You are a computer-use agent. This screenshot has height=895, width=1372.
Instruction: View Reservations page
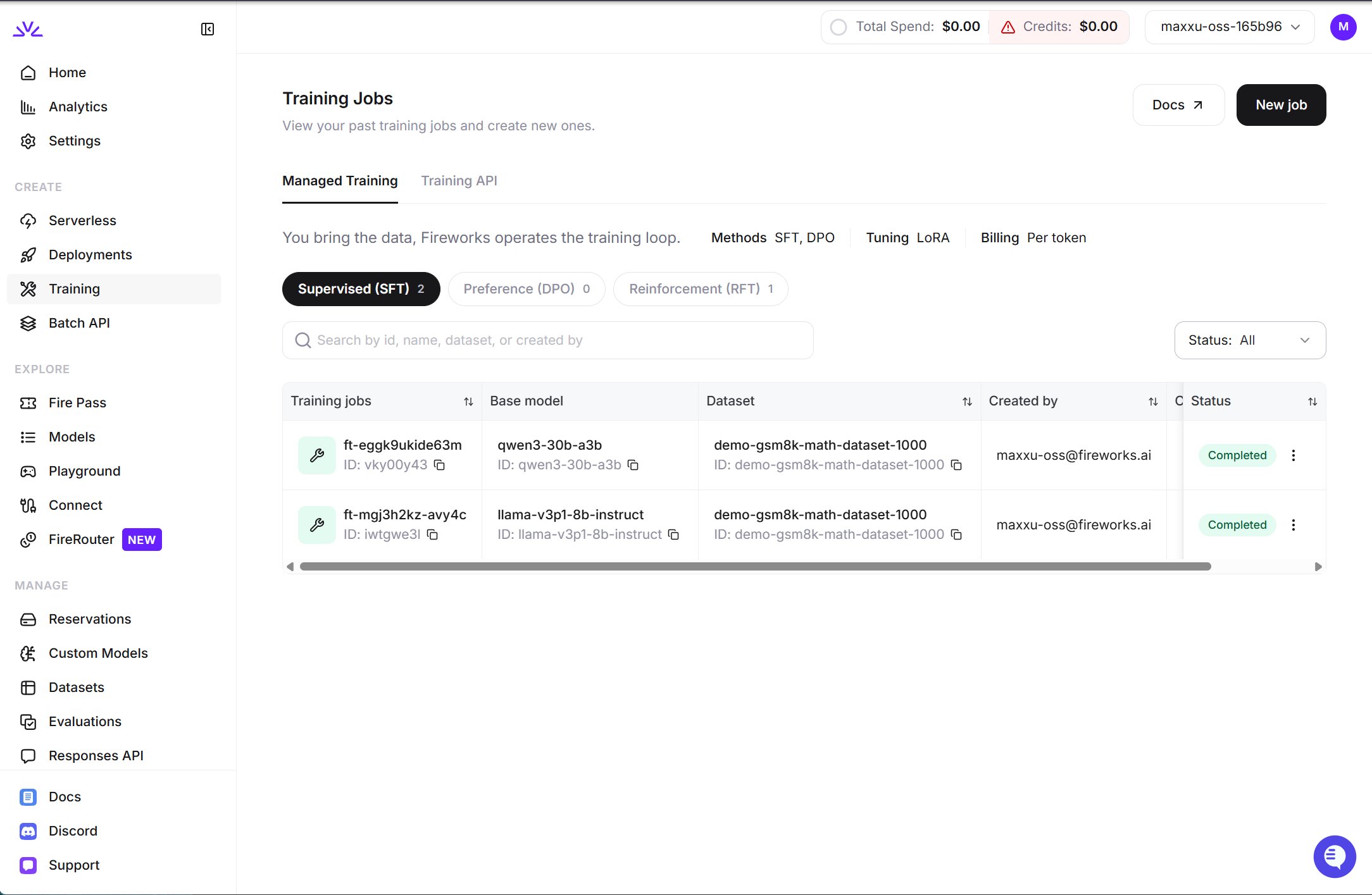click(x=114, y=619)
